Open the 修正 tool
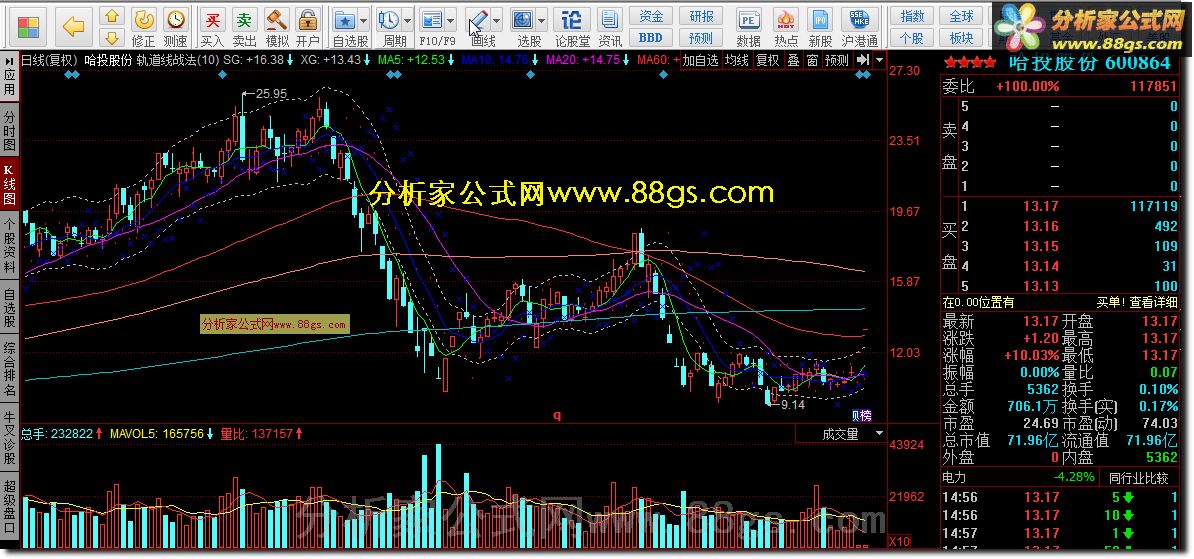The width and height of the screenshot is (1194, 559). [143, 27]
